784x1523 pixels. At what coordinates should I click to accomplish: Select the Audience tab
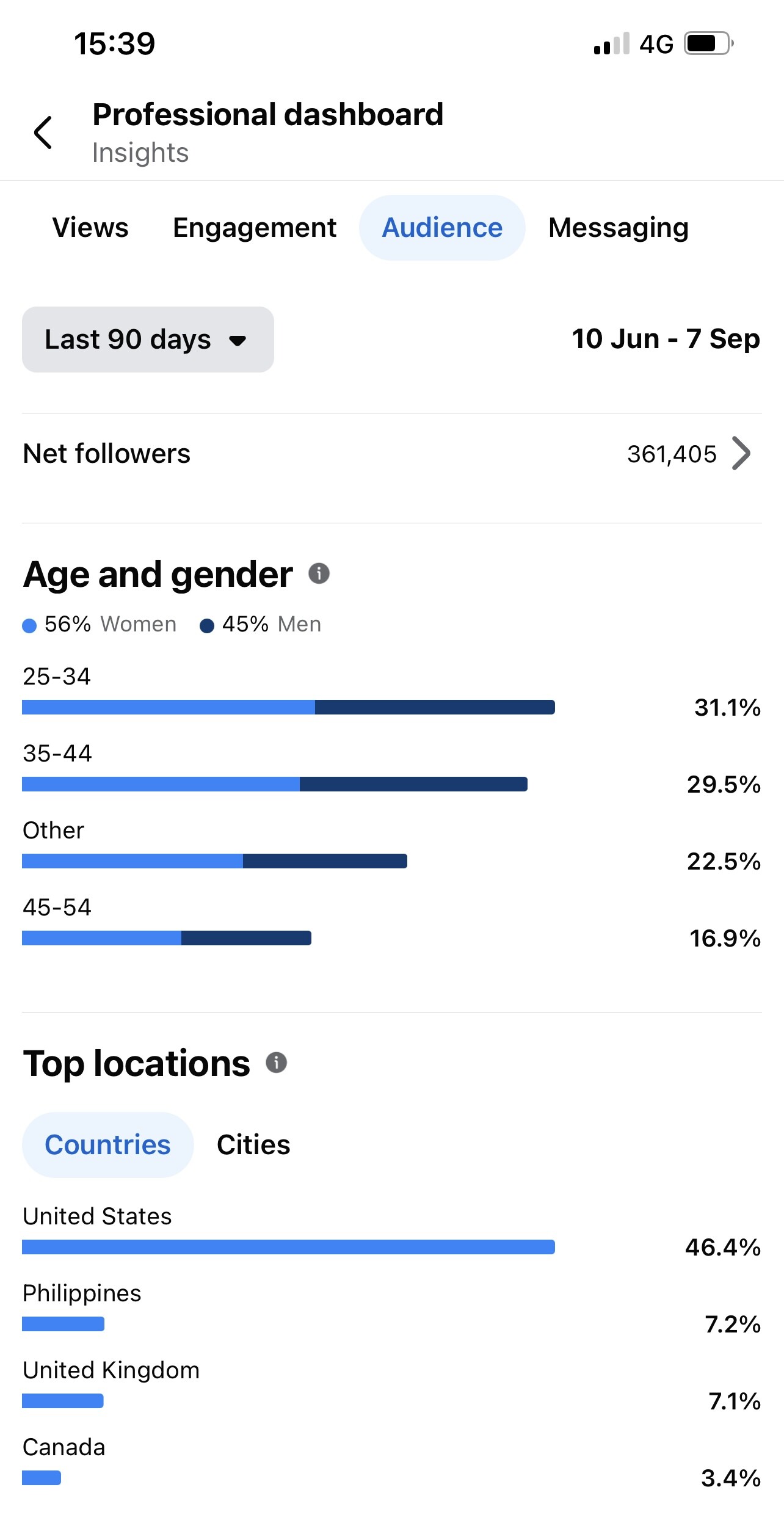442,228
